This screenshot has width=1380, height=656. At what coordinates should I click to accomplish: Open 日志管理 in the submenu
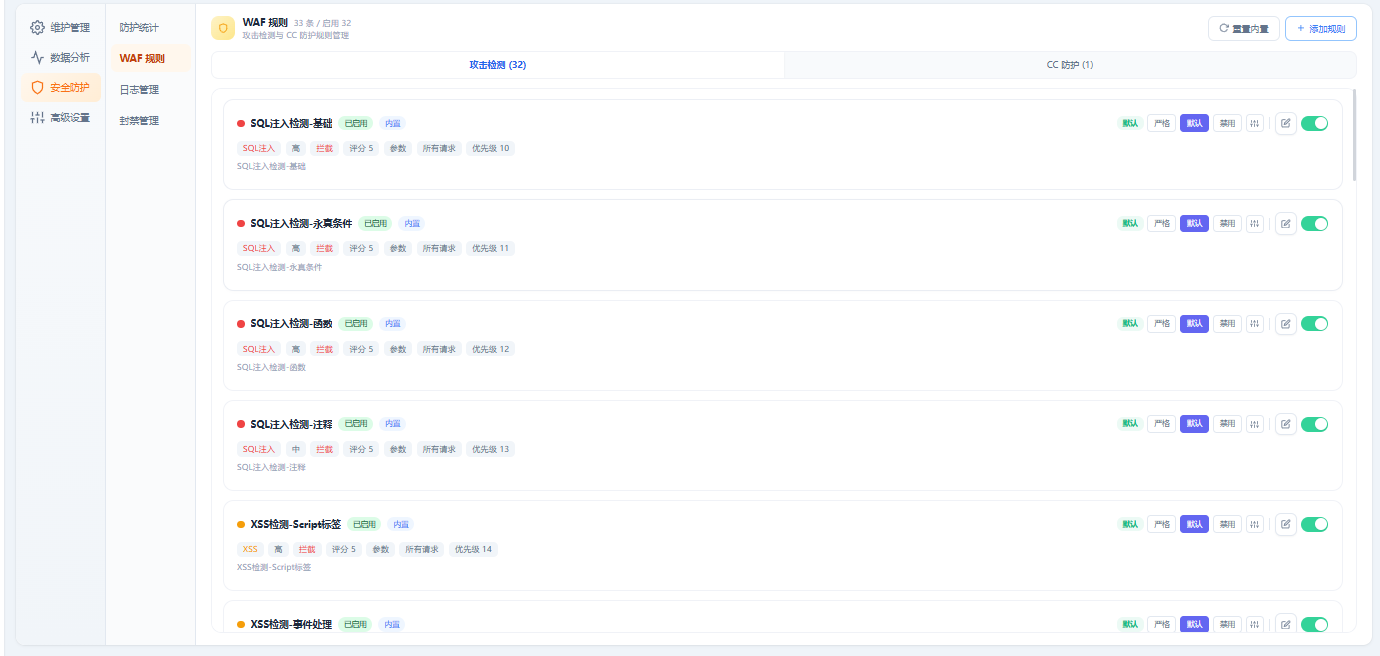(x=139, y=89)
